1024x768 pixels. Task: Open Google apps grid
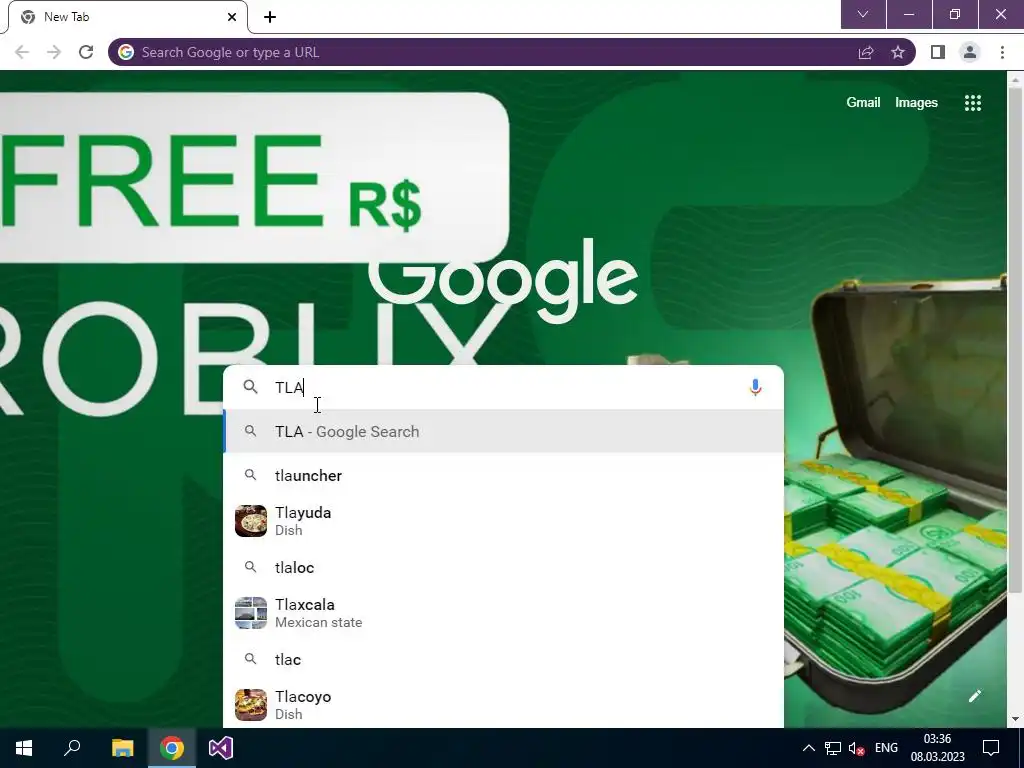coord(973,103)
